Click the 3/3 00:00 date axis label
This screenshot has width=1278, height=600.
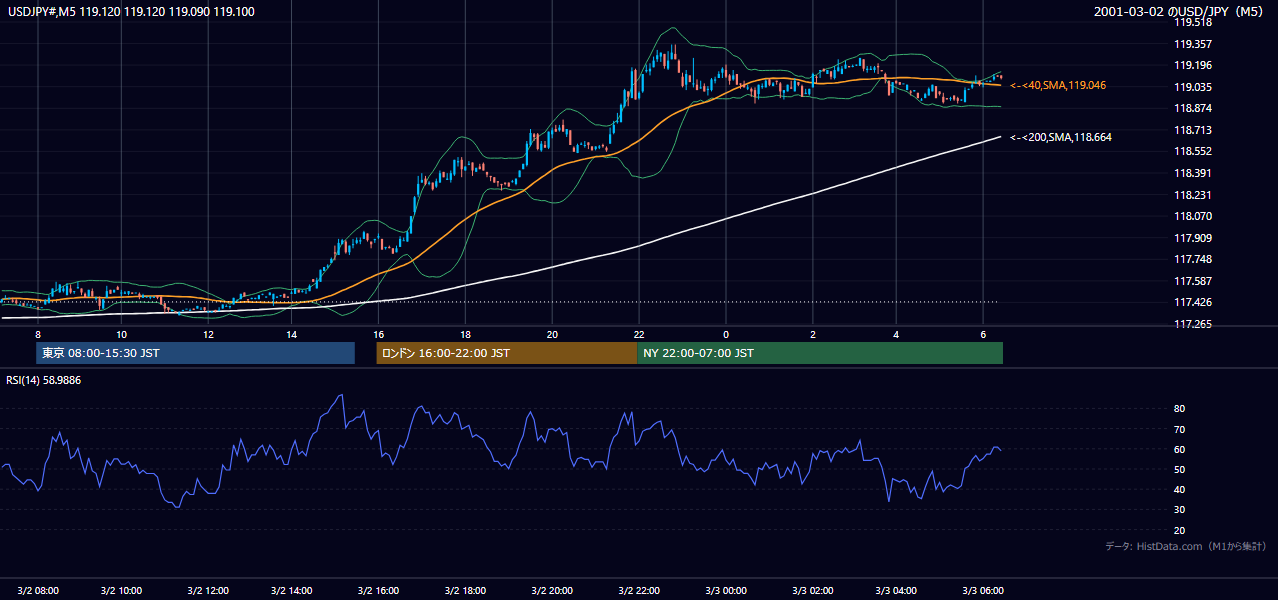pos(726,590)
